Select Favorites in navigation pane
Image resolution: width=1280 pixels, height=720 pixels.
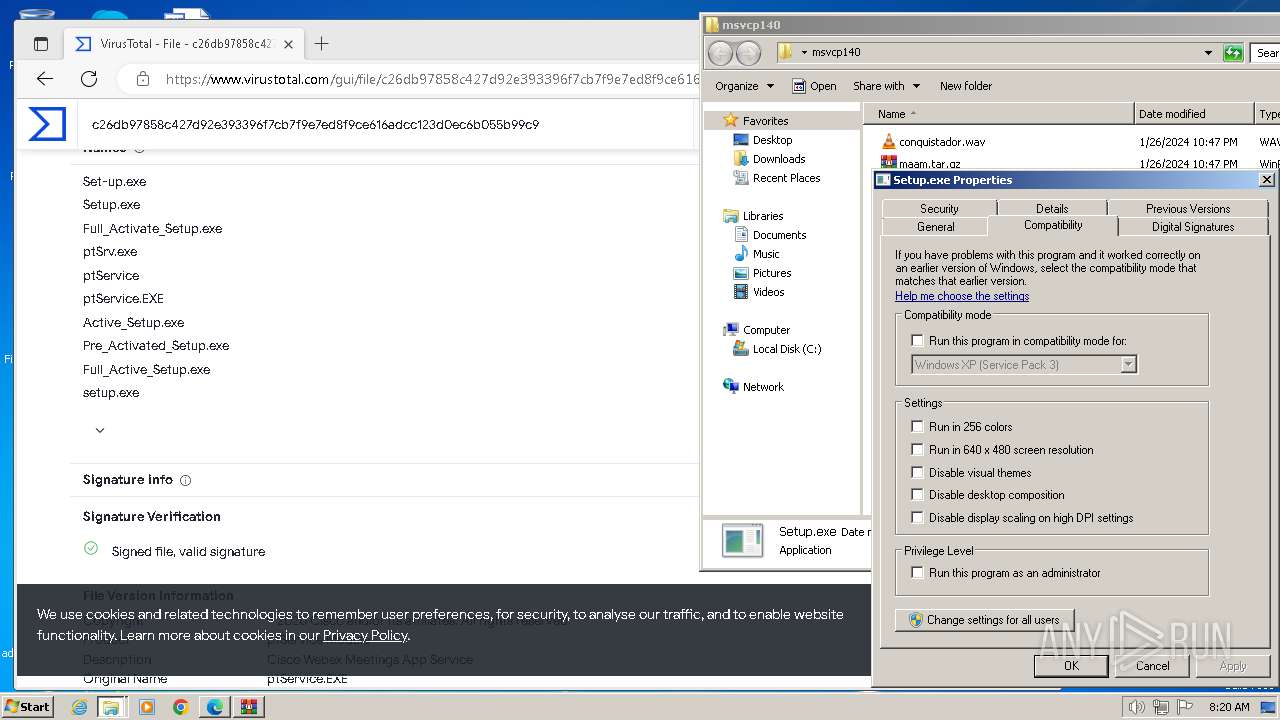click(x=765, y=121)
